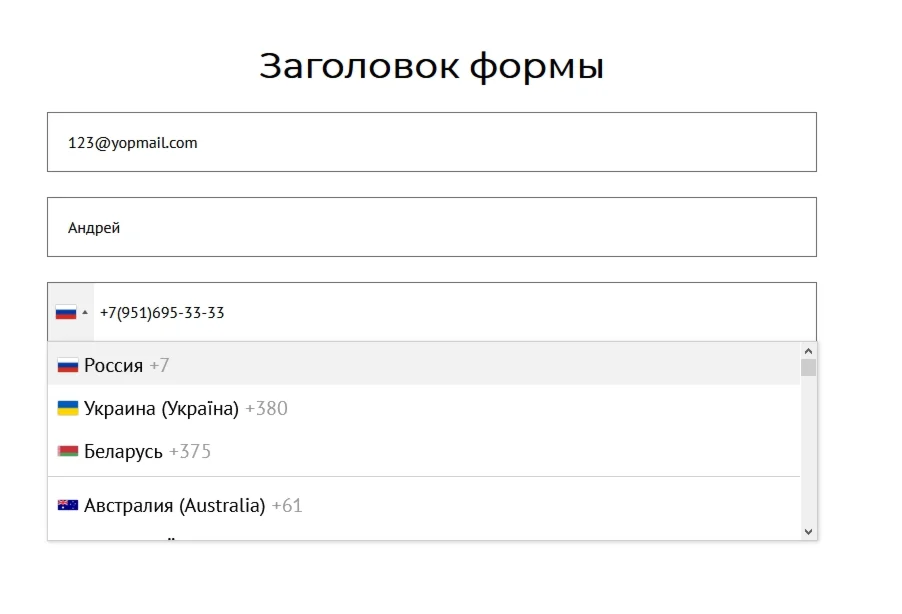
Task: Click the country list scrollbar down arrow
Action: pos(809,532)
